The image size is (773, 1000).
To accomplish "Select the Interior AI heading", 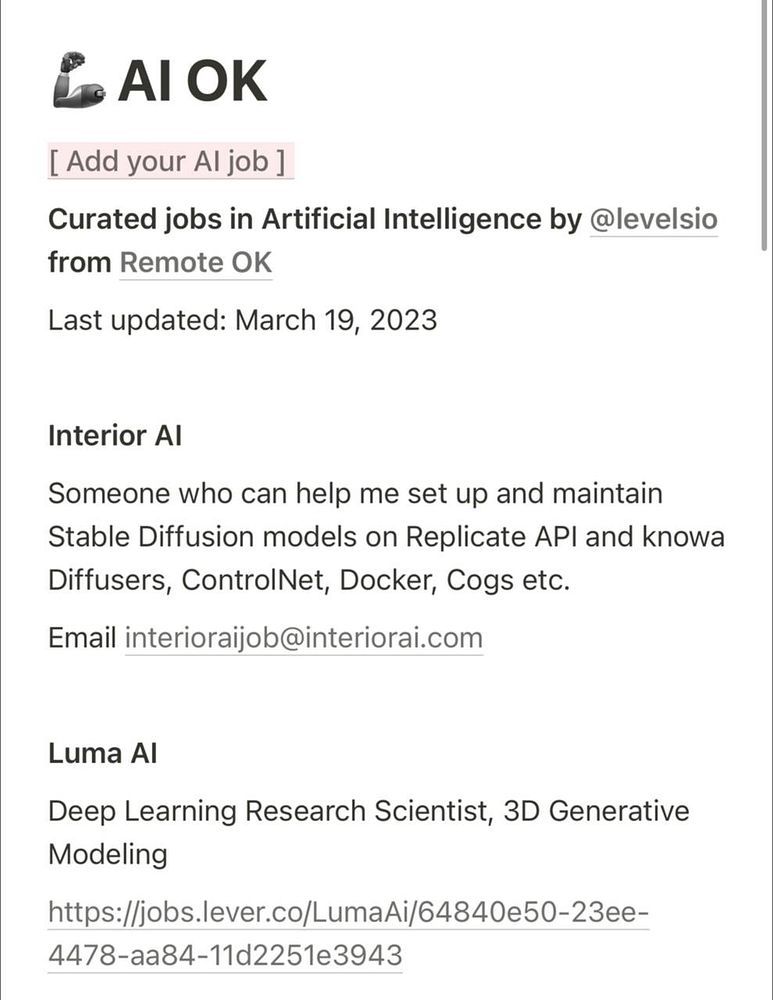I will click(x=115, y=436).
